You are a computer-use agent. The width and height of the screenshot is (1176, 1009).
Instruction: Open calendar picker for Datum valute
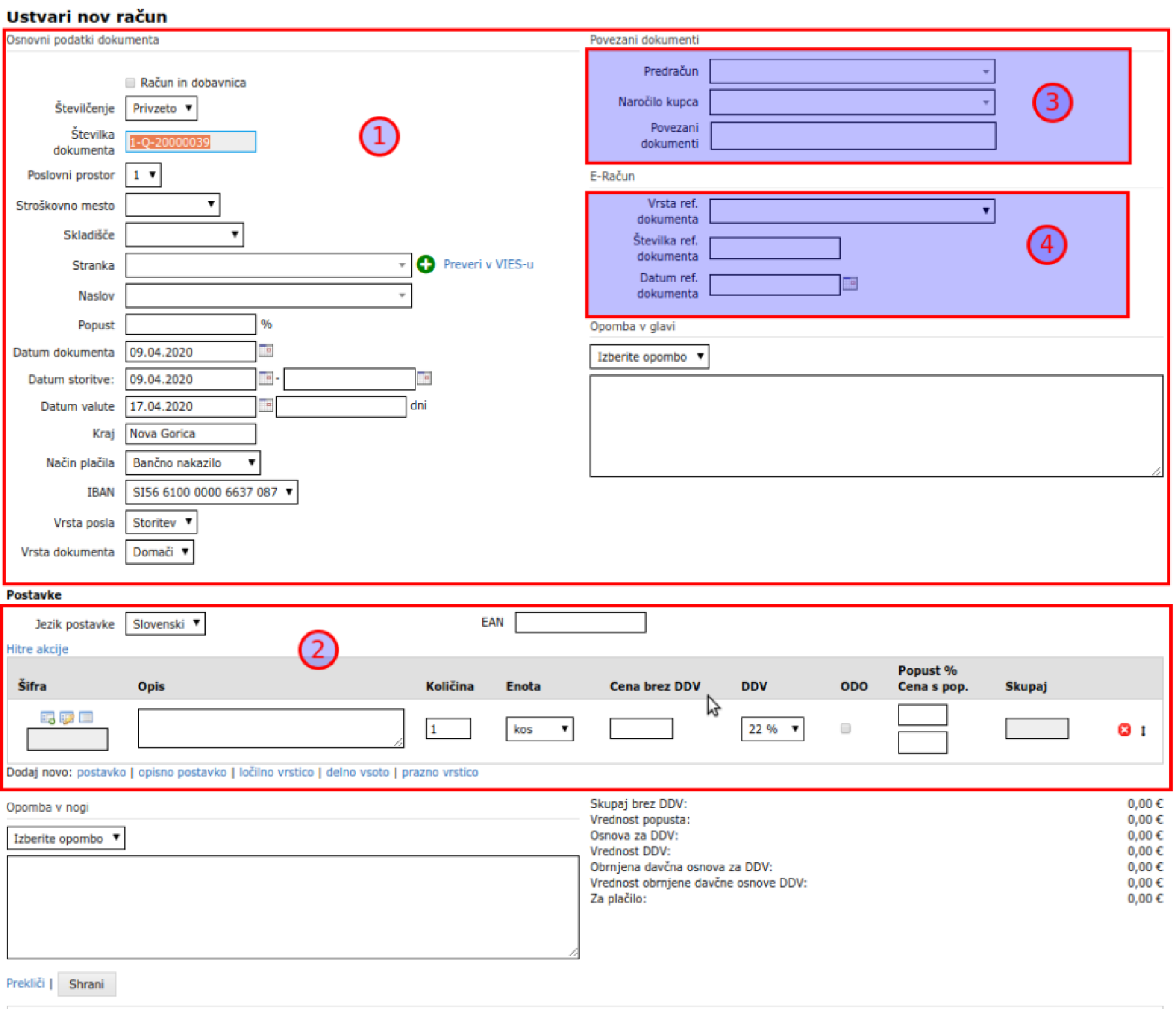point(266,406)
